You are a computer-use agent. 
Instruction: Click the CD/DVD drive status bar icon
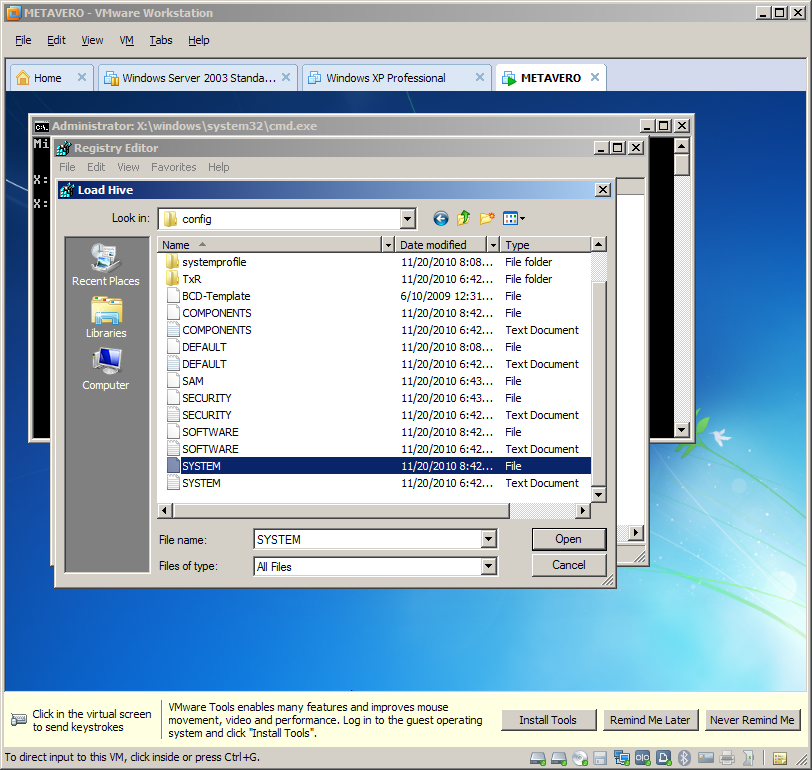579,757
